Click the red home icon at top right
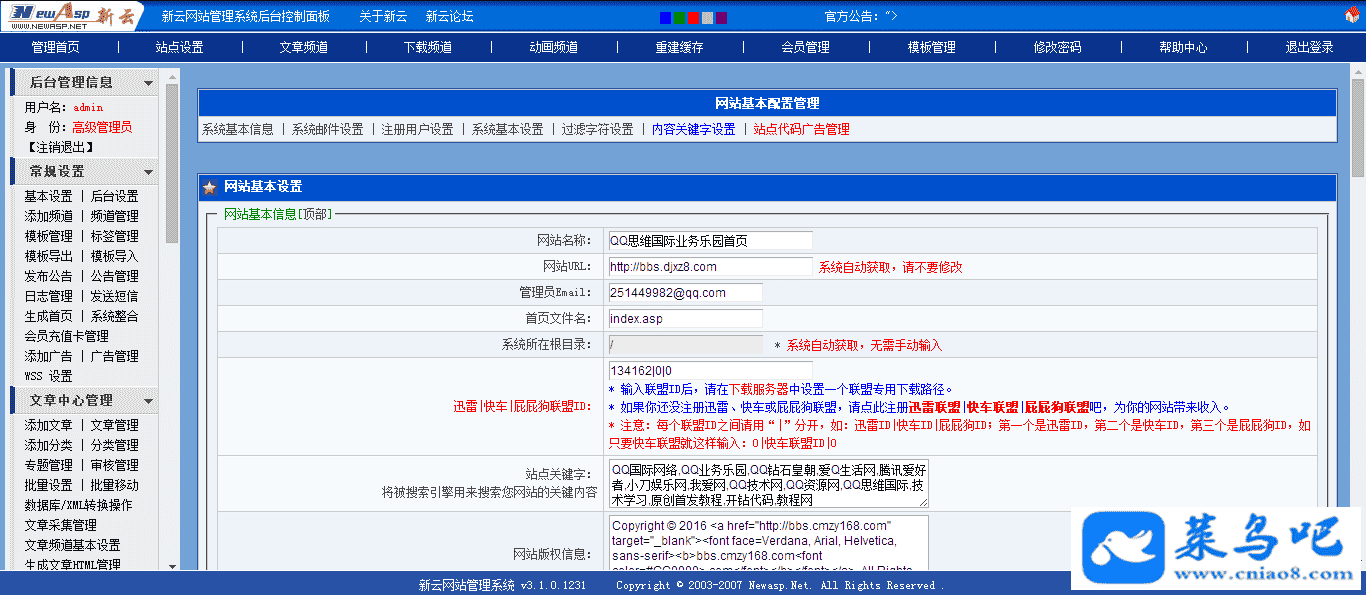This screenshot has height=595, width=1366. pyautogui.click(x=1352, y=16)
